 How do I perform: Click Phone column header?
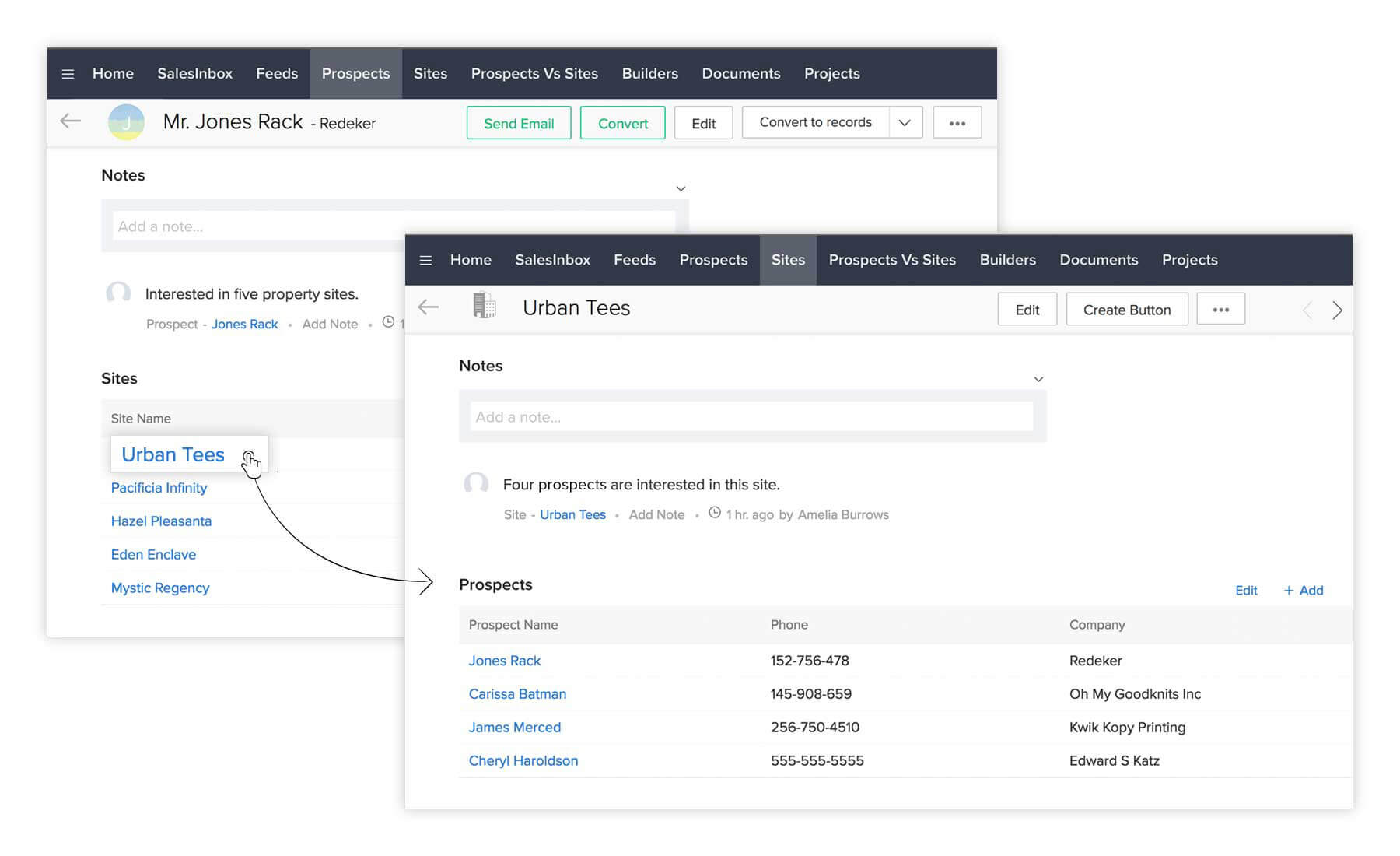[x=789, y=625]
